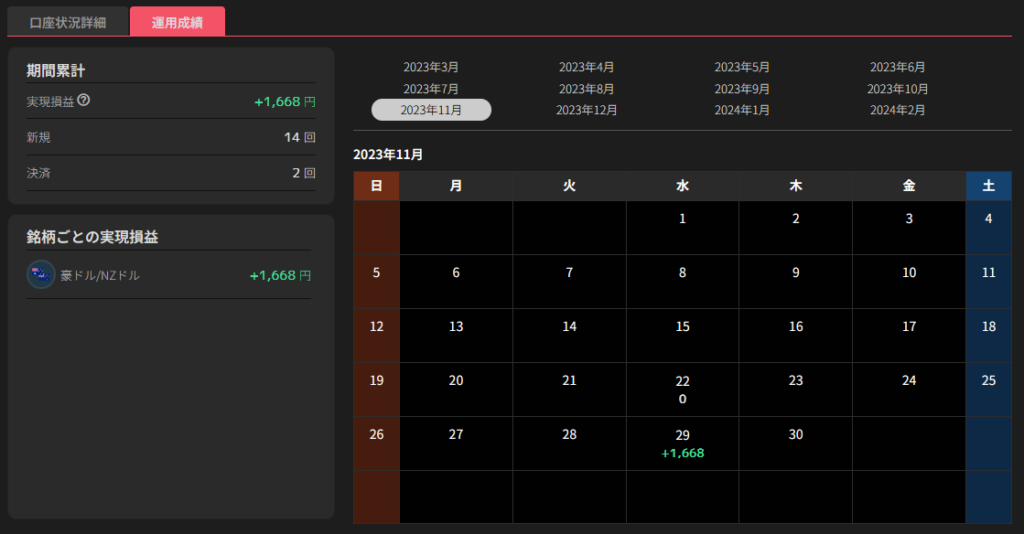Select month 2023年4月
This screenshot has height=534, width=1024.
pos(586,67)
